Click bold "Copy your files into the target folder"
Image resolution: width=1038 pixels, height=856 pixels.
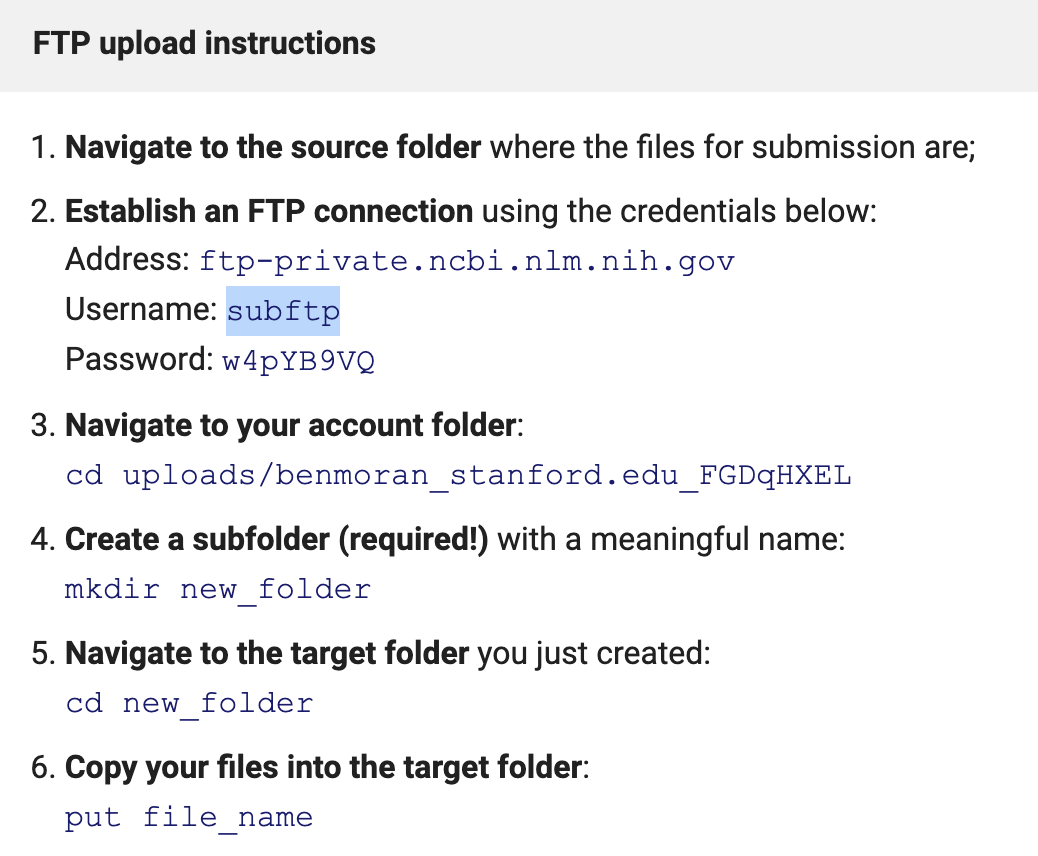[323, 768]
